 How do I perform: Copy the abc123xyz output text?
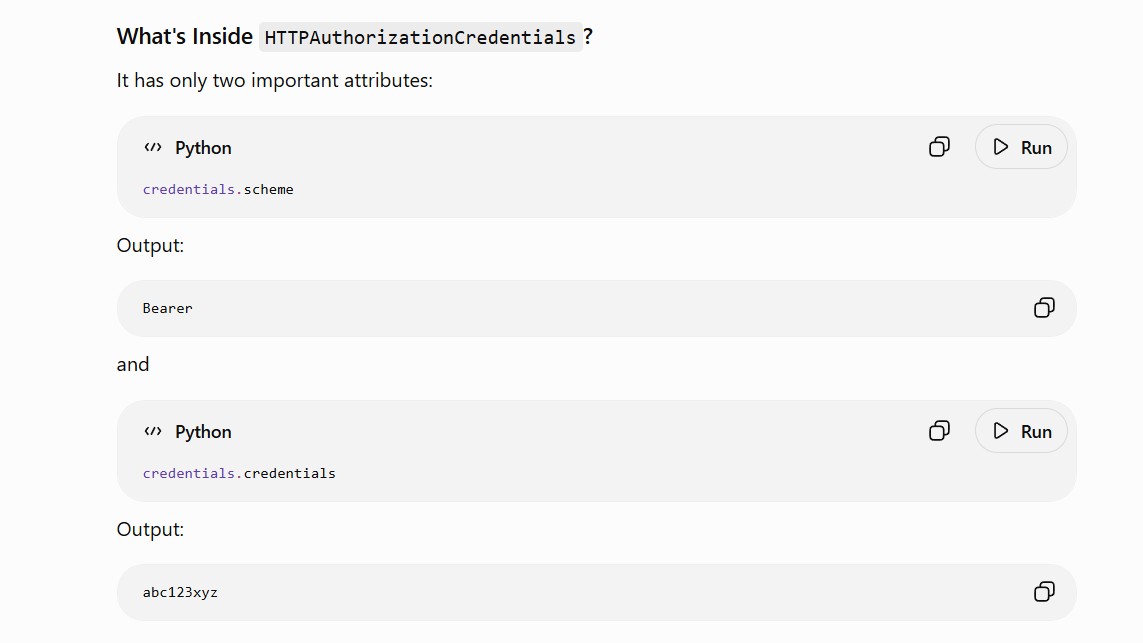click(1044, 591)
